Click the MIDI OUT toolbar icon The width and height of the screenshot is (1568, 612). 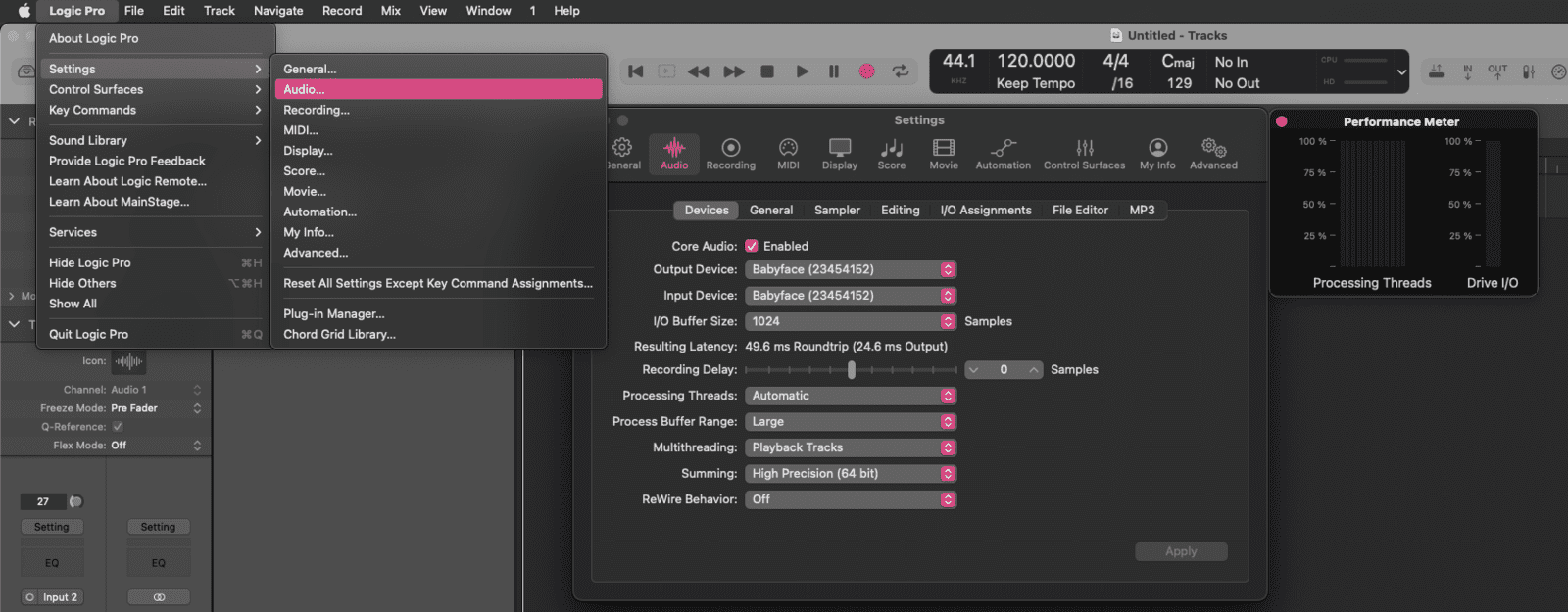[1497, 71]
